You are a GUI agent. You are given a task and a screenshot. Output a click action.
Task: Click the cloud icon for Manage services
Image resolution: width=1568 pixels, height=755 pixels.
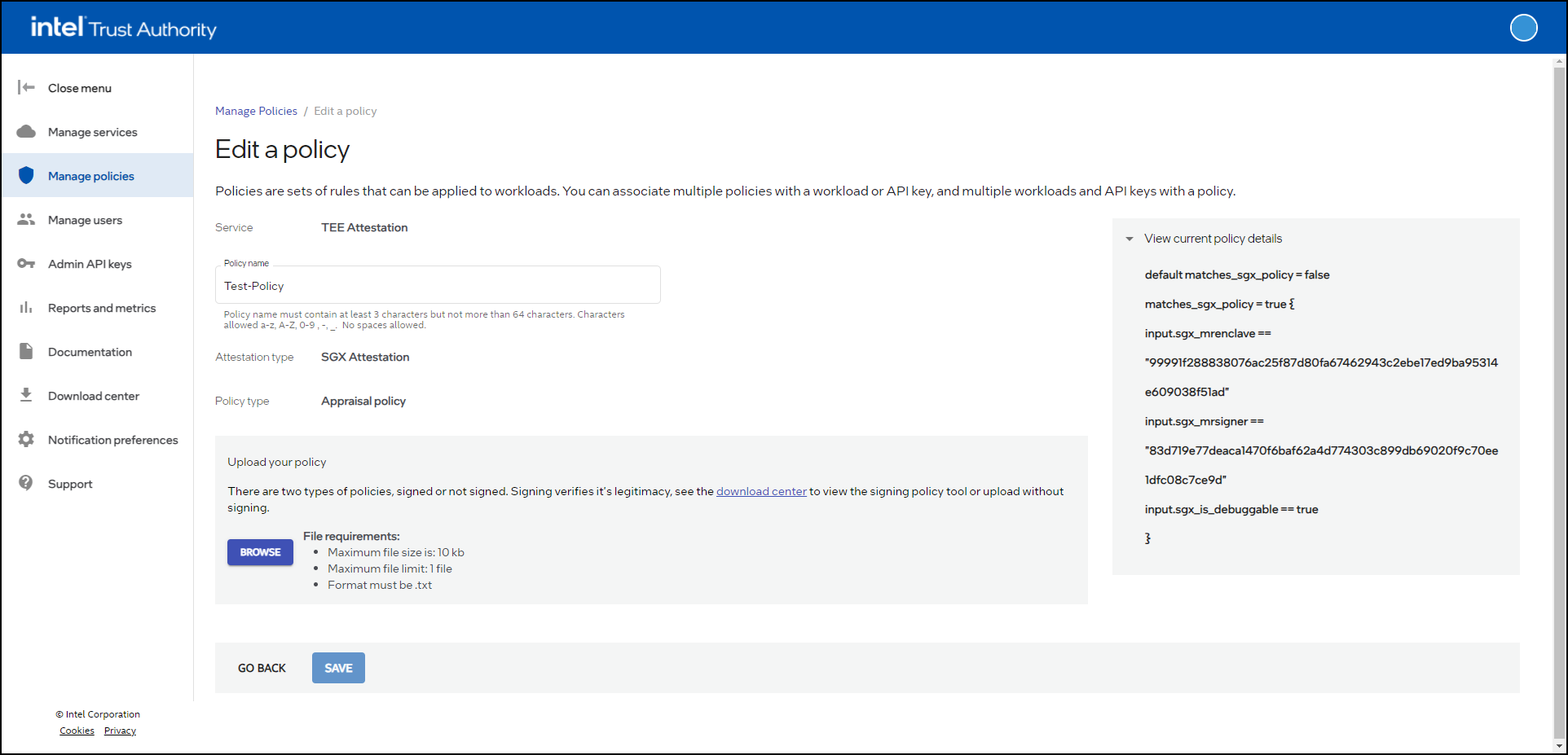[26, 131]
